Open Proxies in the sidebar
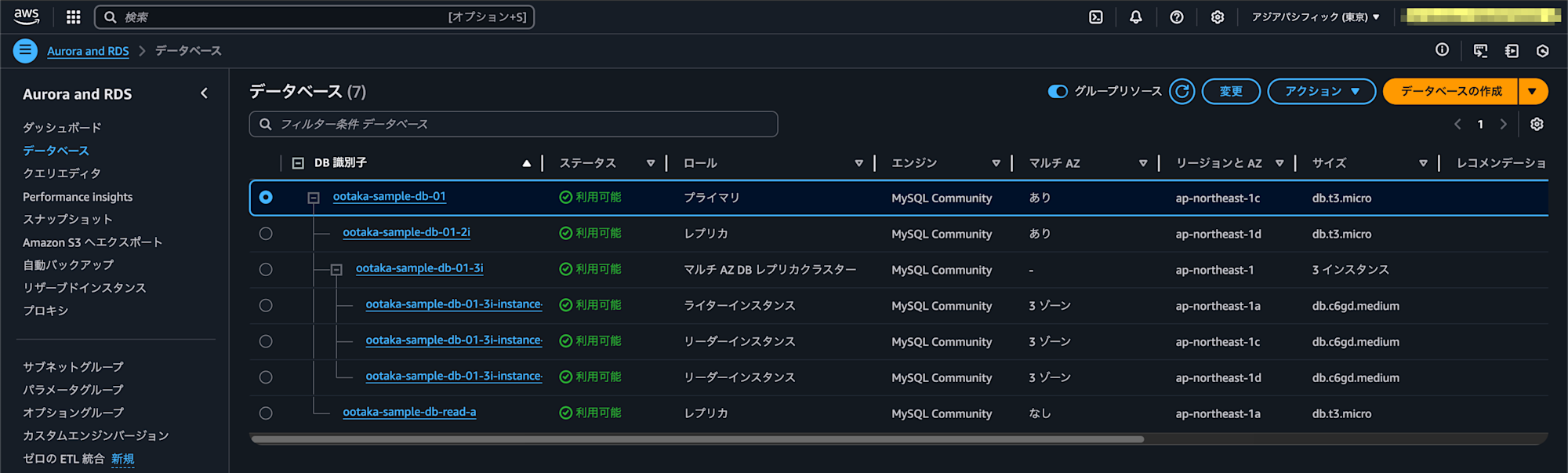This screenshot has width=1568, height=473. click(x=45, y=310)
